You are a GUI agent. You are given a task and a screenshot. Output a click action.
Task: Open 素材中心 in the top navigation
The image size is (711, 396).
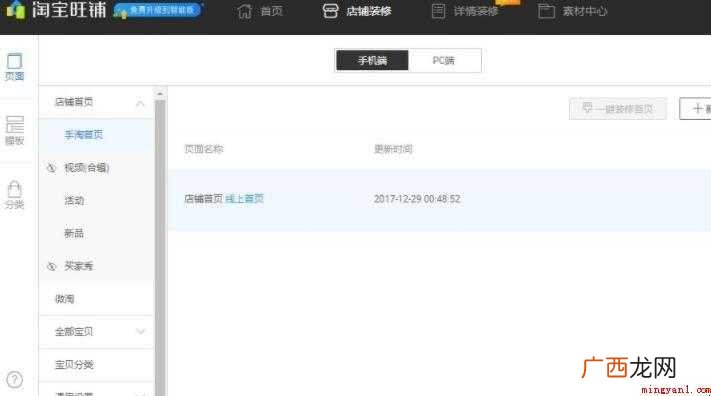coord(585,11)
